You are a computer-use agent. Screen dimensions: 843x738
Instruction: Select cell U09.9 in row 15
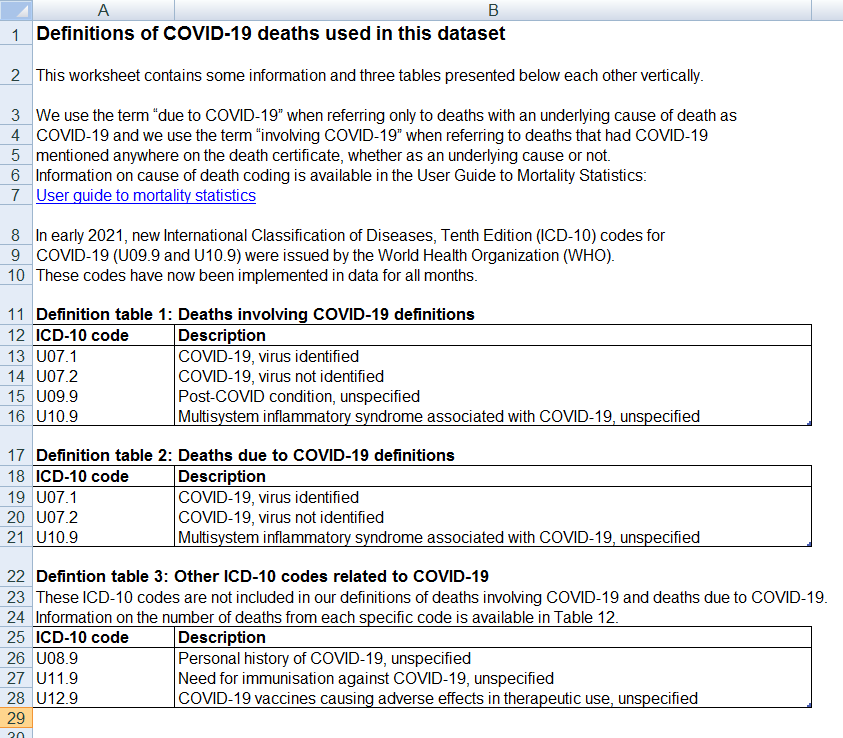103,396
